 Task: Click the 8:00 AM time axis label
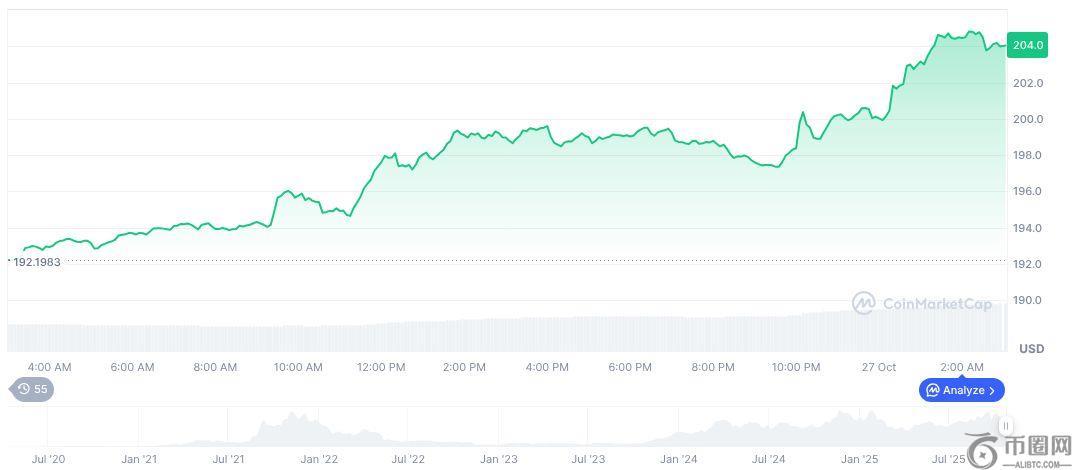(x=215, y=367)
